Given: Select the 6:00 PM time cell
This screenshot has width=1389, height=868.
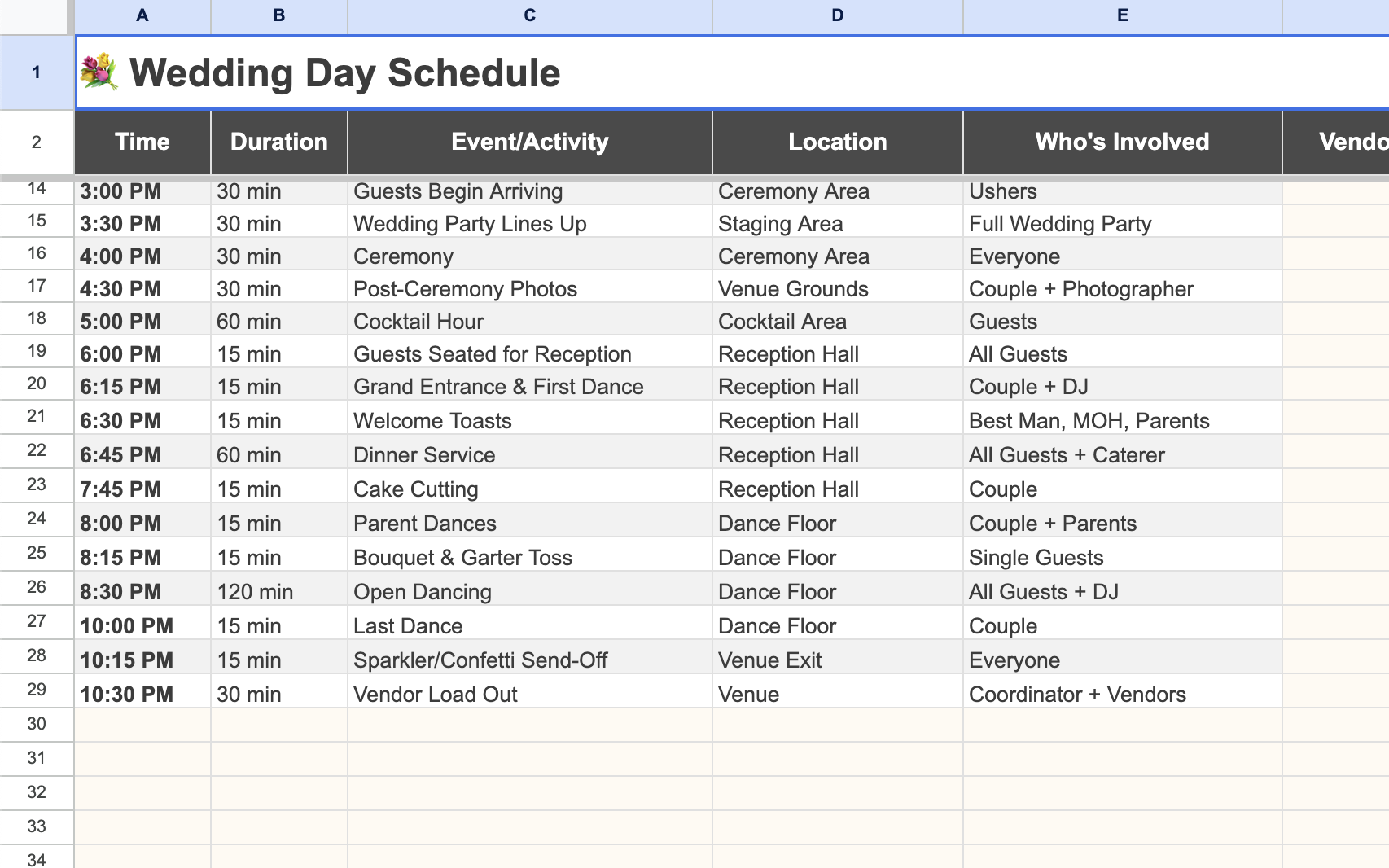Looking at the screenshot, I should point(142,353).
